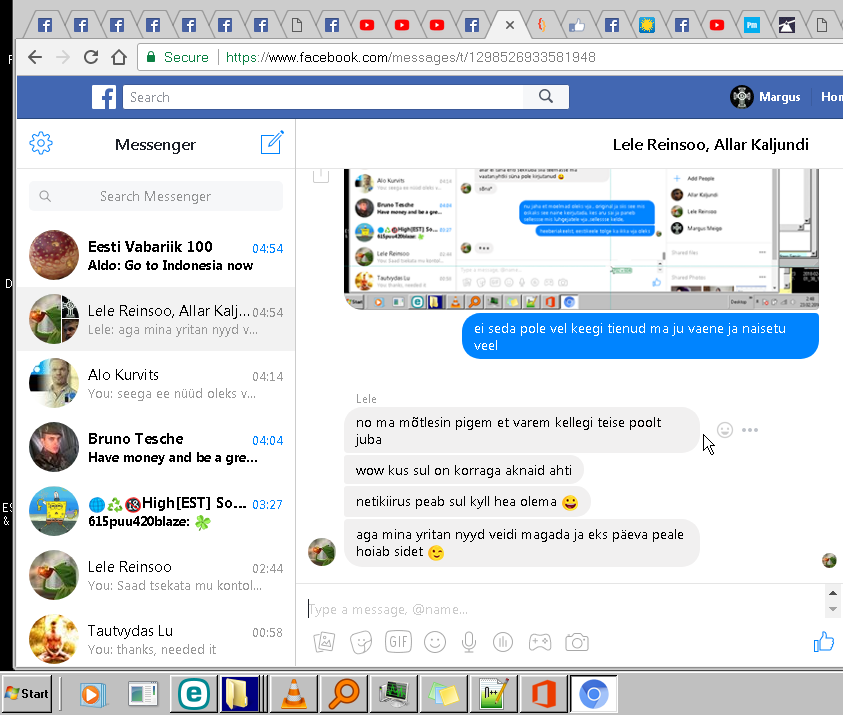Open the notepad chart icon in taskbar
Viewport: 843px width, 715px height.
point(493,694)
